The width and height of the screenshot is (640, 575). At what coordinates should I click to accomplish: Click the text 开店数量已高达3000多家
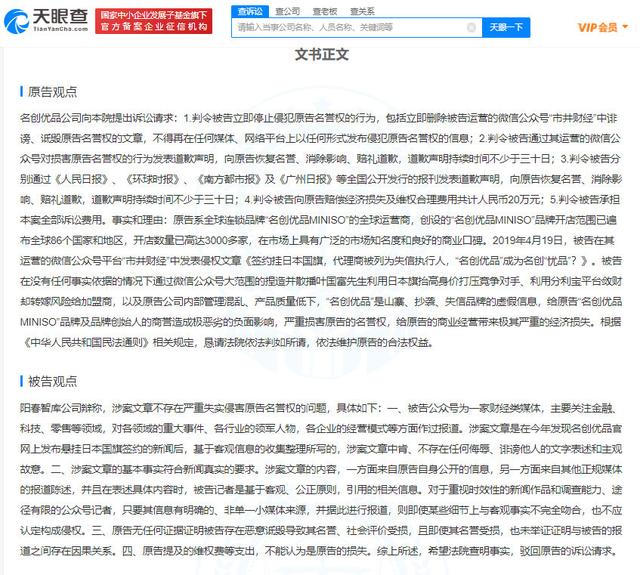(x=191, y=241)
